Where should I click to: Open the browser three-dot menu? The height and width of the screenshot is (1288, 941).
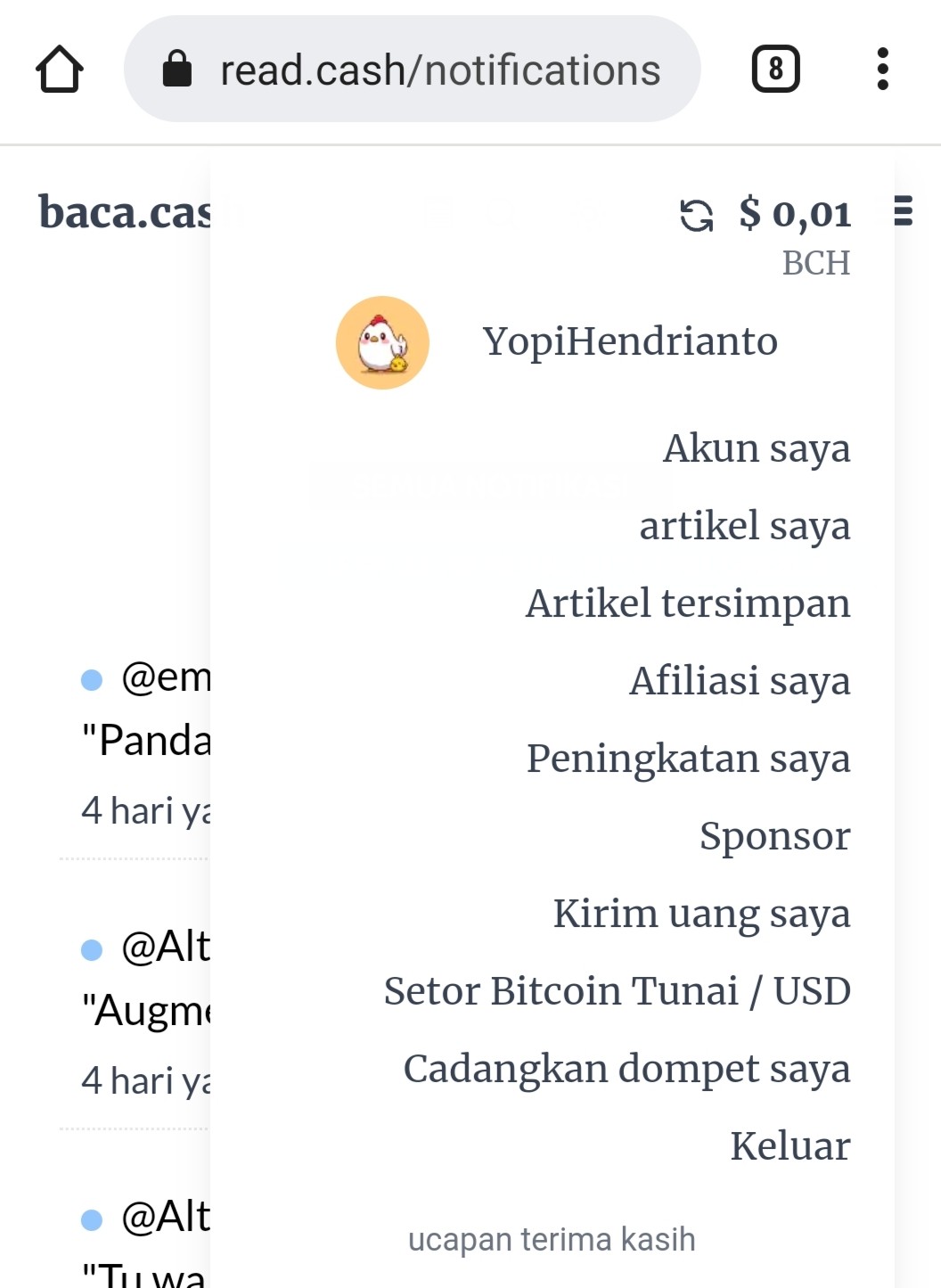tap(882, 70)
